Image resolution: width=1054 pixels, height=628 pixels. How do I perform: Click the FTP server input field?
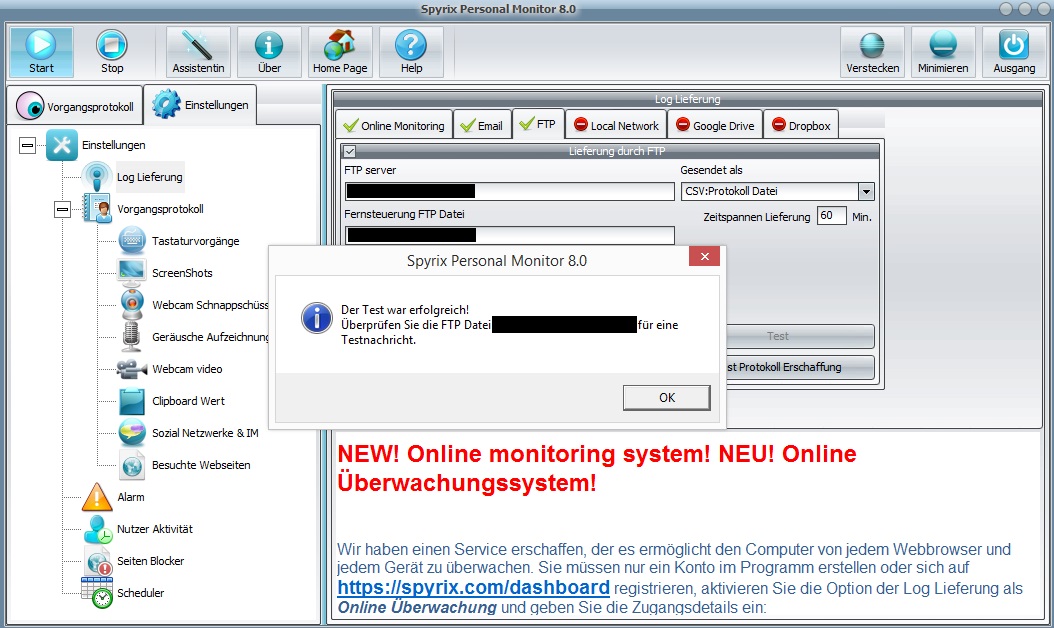[x=510, y=192]
